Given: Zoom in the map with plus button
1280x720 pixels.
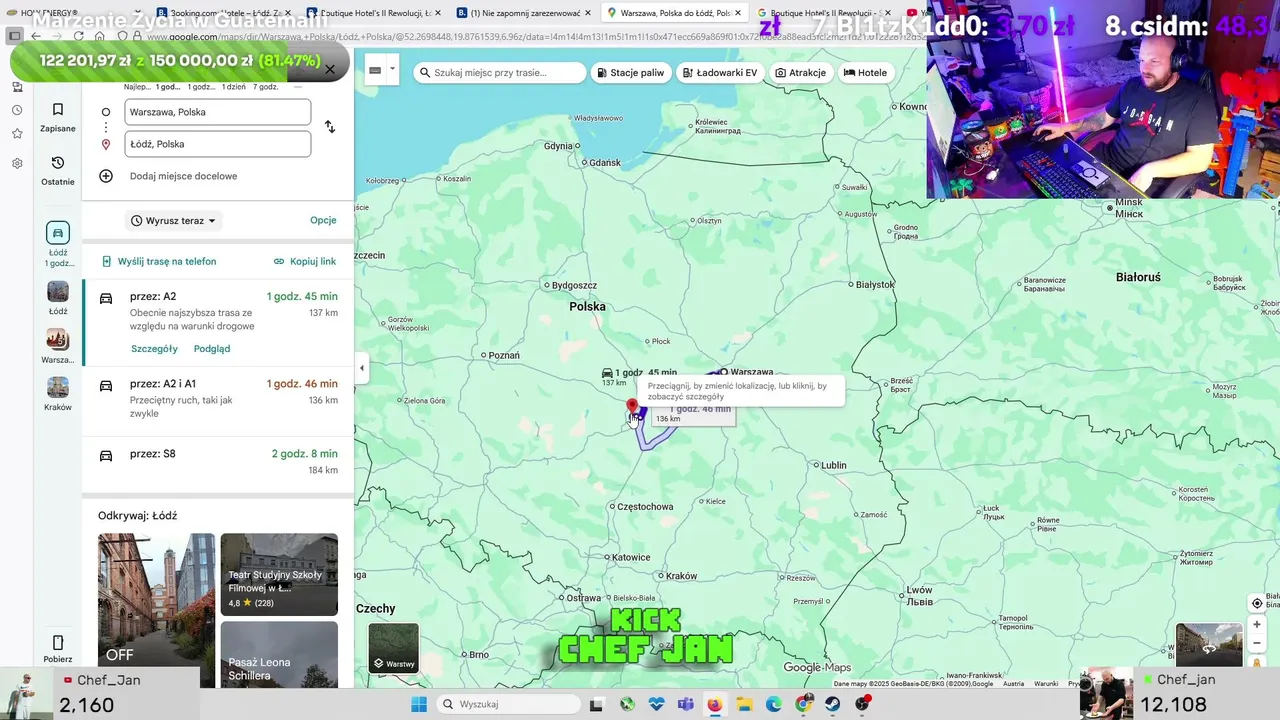Looking at the screenshot, I should point(1257,625).
